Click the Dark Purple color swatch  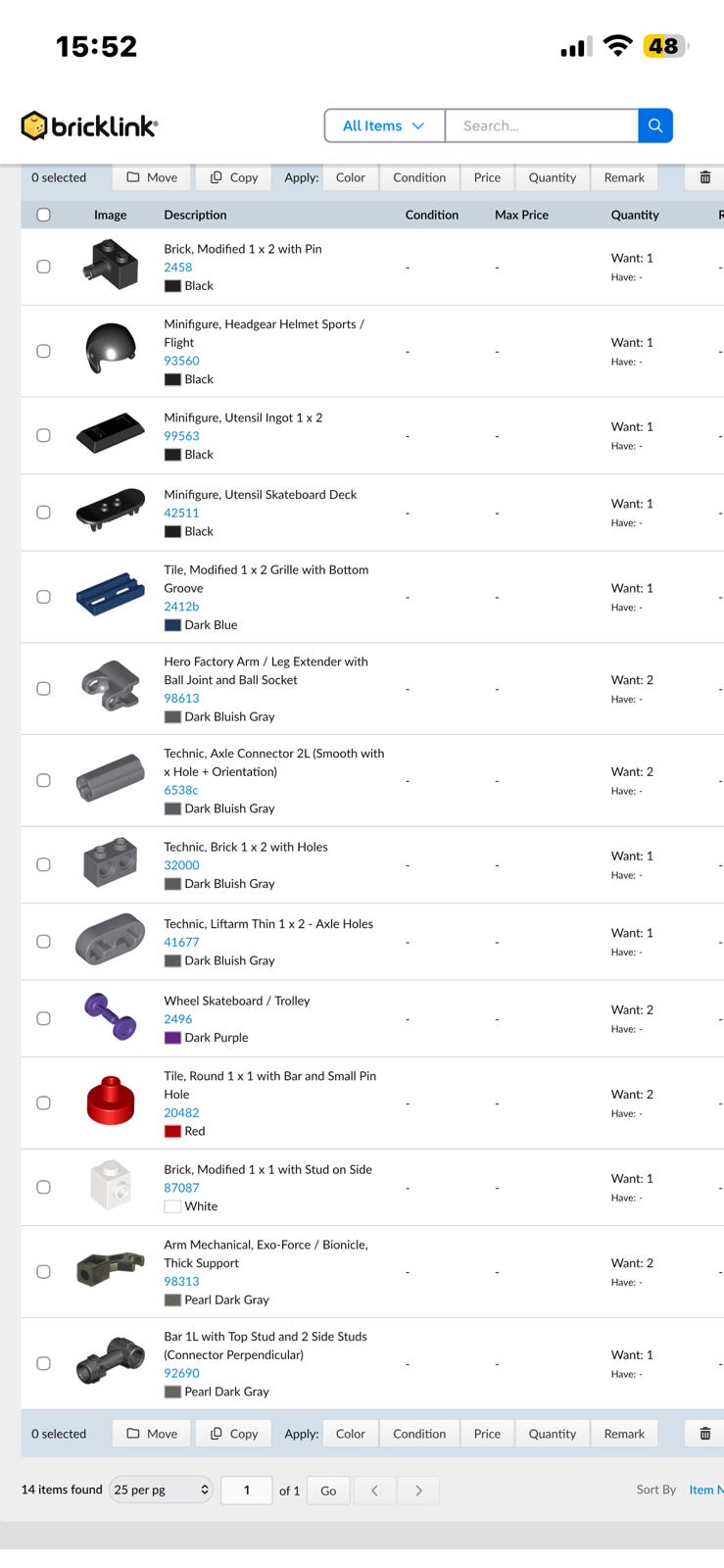pyautogui.click(x=172, y=1038)
